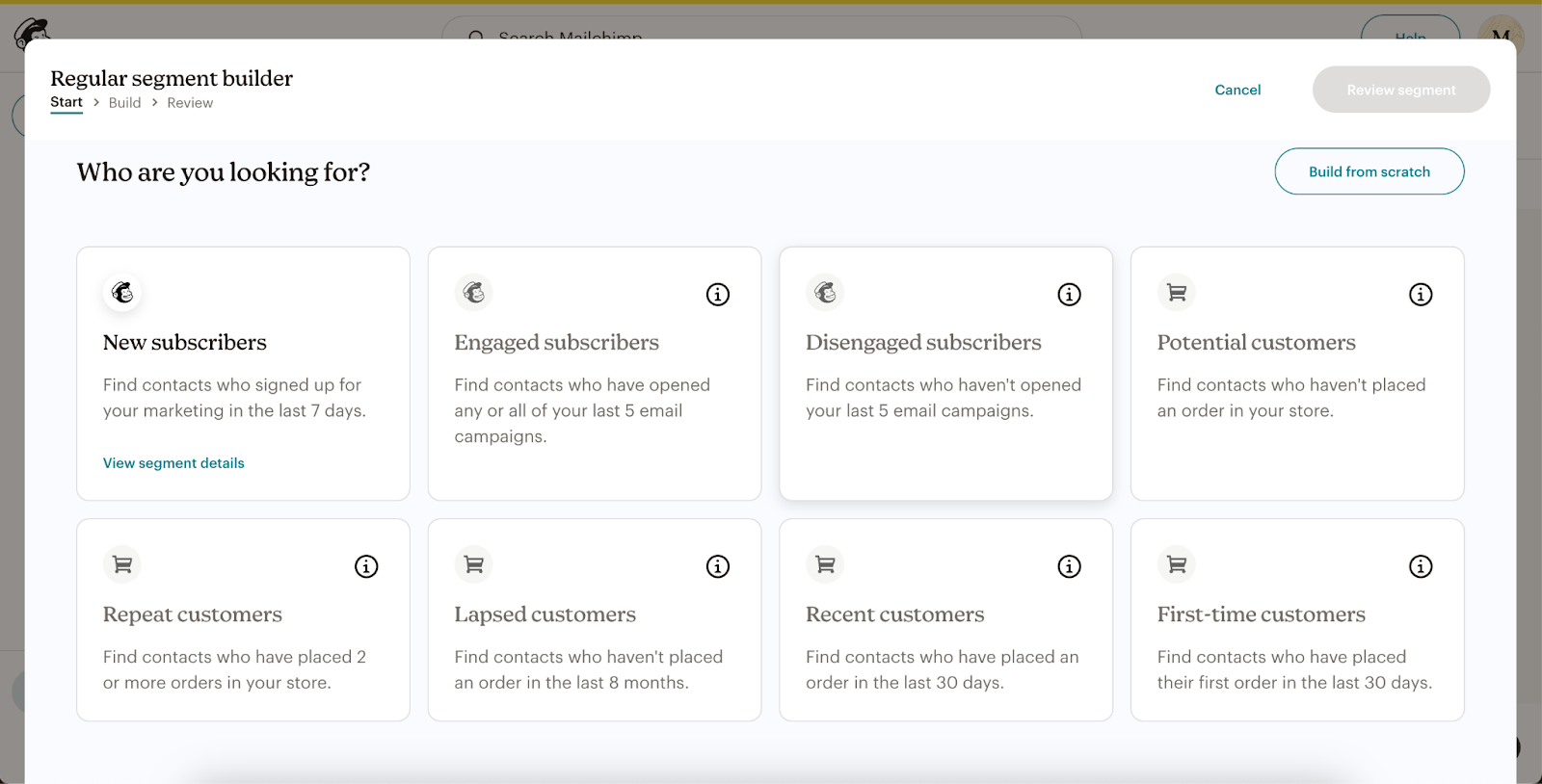The height and width of the screenshot is (784, 1542).
Task: Pick the Lapsed customers segment title
Action: (545, 614)
